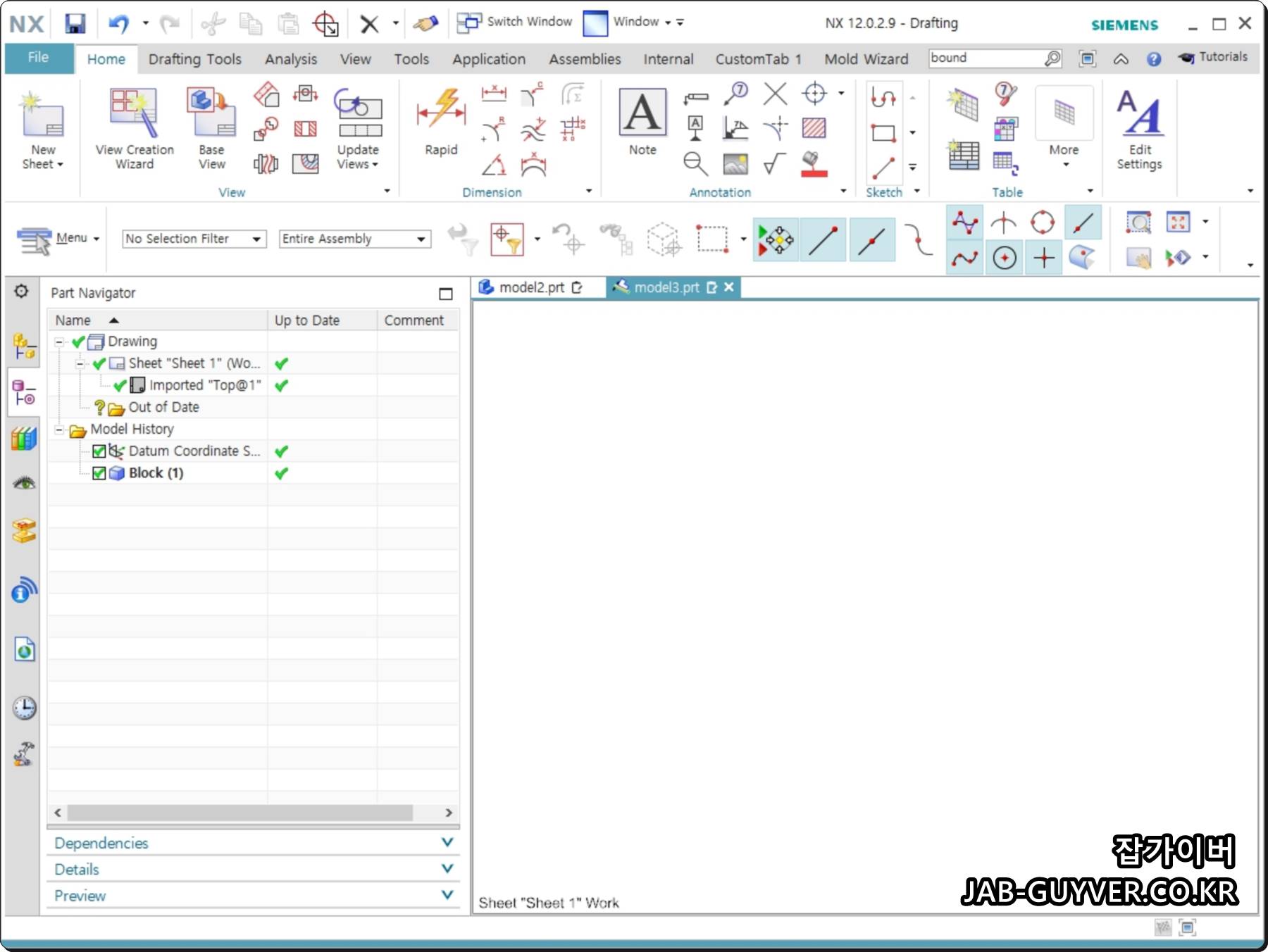The image size is (1268, 952).
Task: Sort by the Name column header
Action: click(x=158, y=320)
